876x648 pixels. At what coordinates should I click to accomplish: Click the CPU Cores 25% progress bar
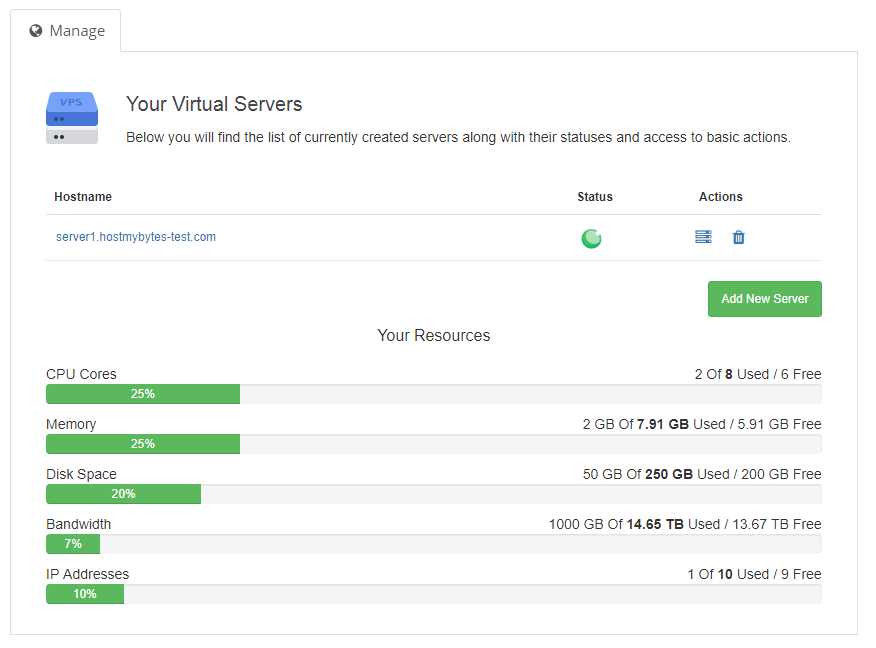point(143,394)
